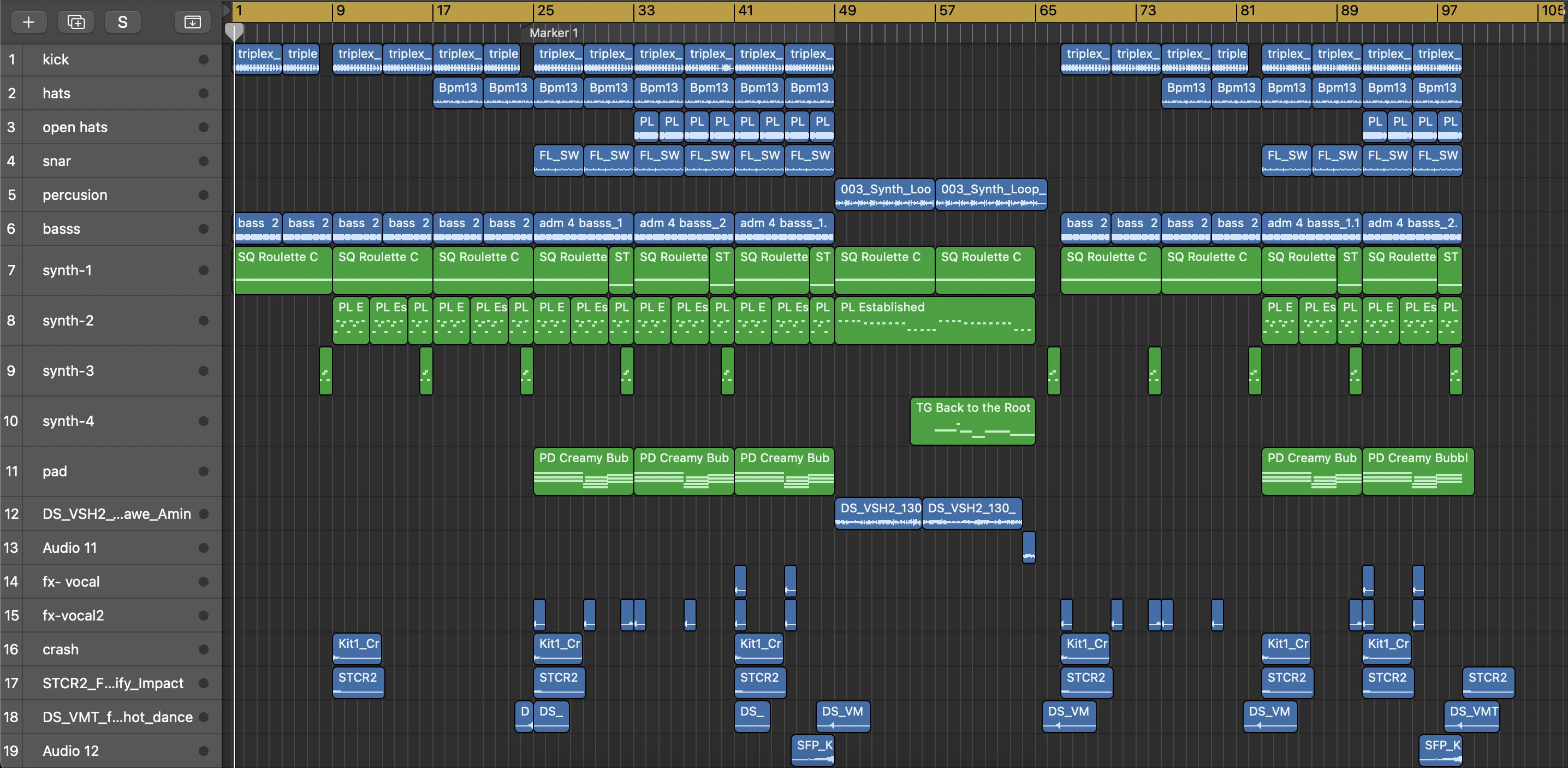
Task: Select the TG Back to the Root region
Action: point(972,421)
